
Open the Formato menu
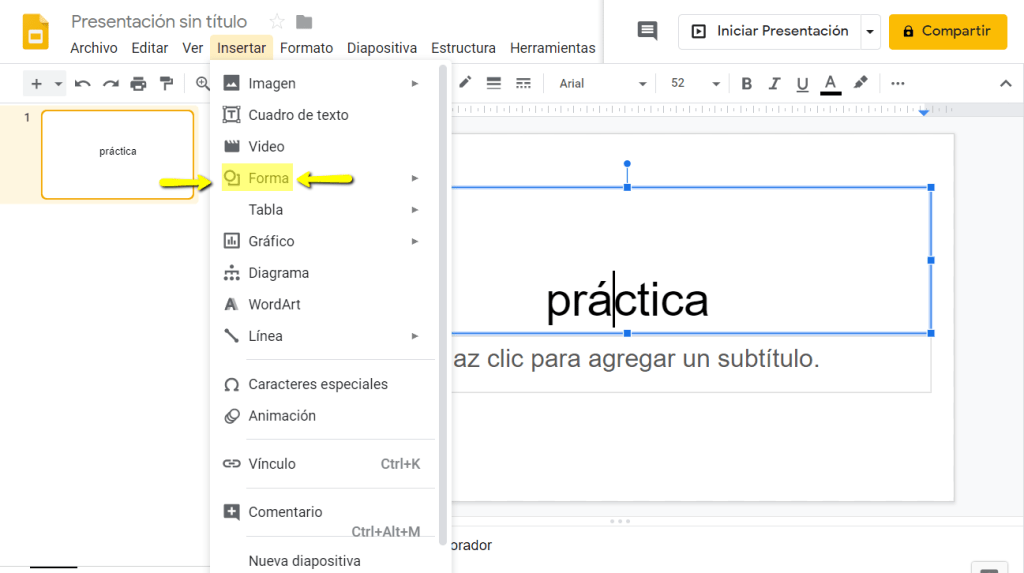(306, 48)
